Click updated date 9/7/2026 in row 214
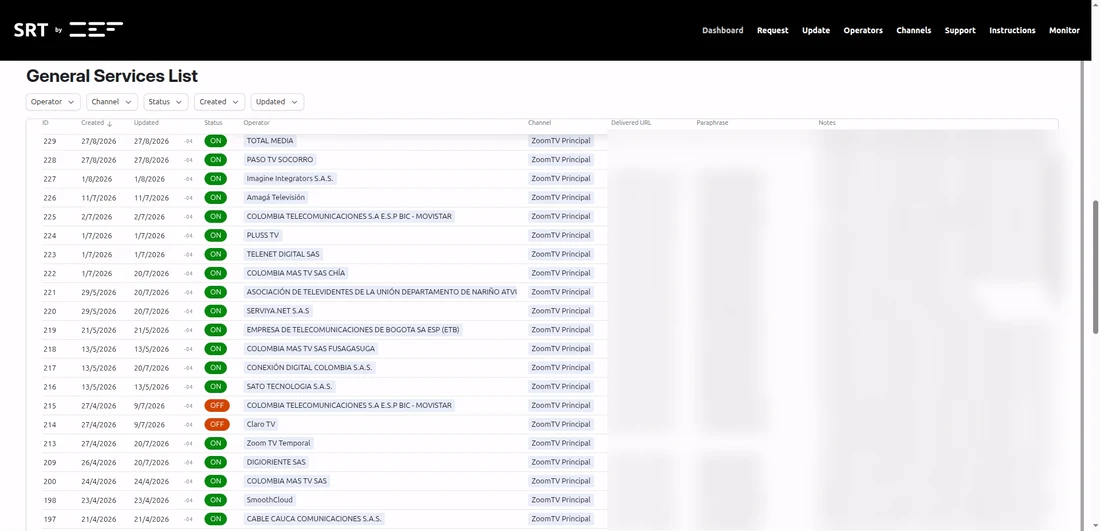This screenshot has height=531, width=1100. coord(149,424)
